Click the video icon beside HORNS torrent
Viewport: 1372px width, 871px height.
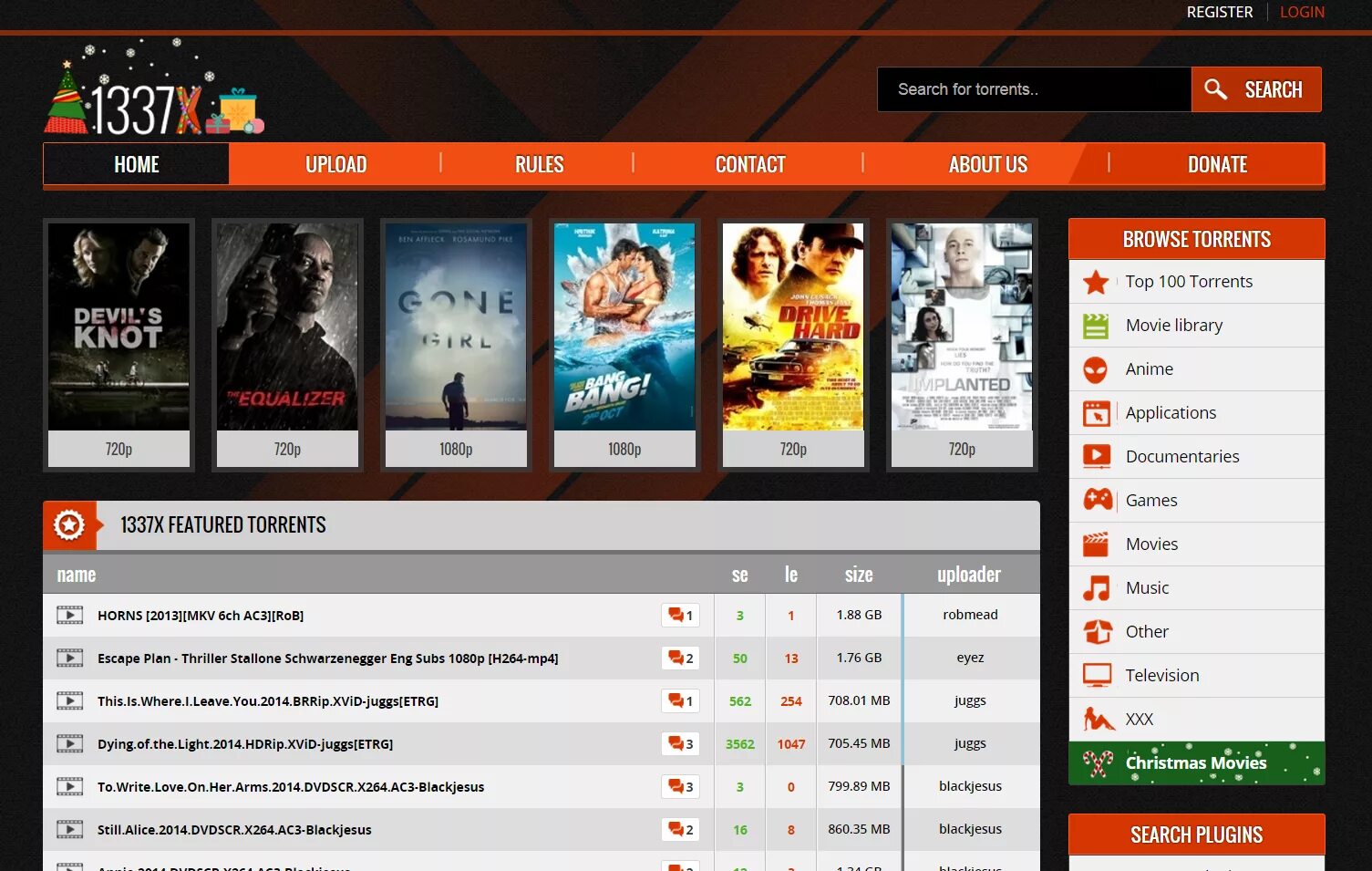pos(69,616)
